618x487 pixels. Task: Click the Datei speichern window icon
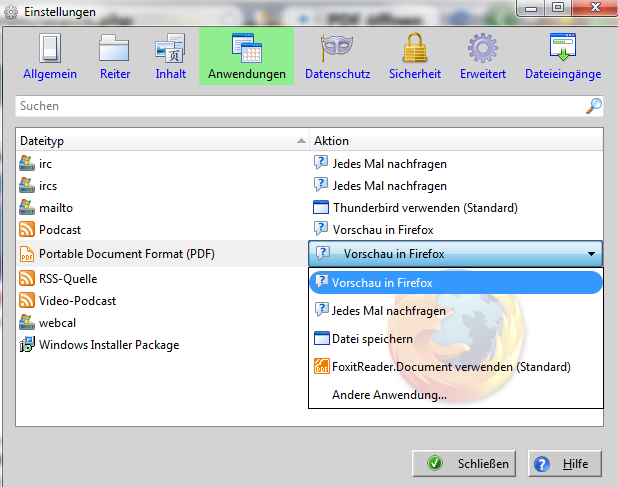[322, 338]
